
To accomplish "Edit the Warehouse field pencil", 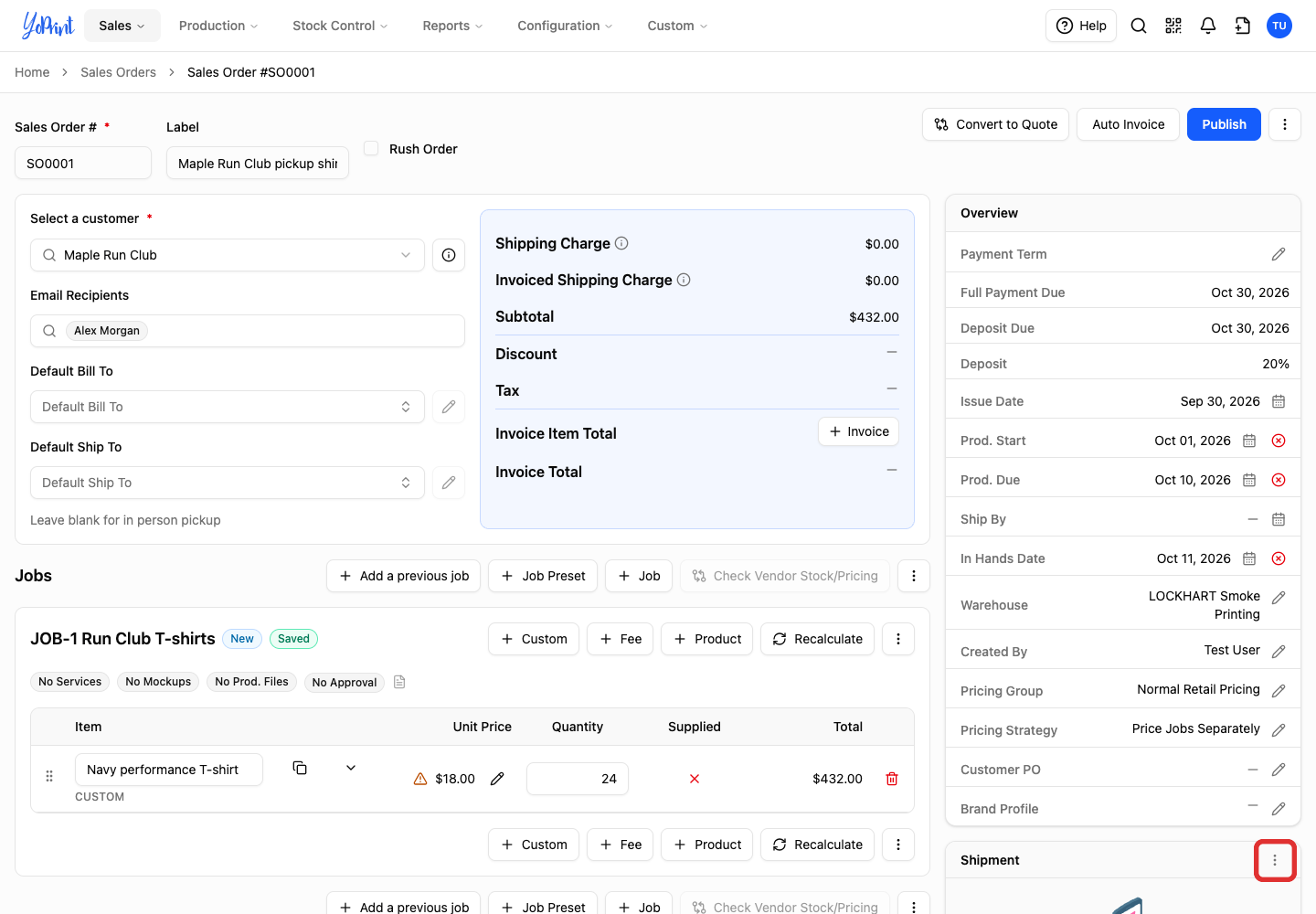I will [1279, 598].
